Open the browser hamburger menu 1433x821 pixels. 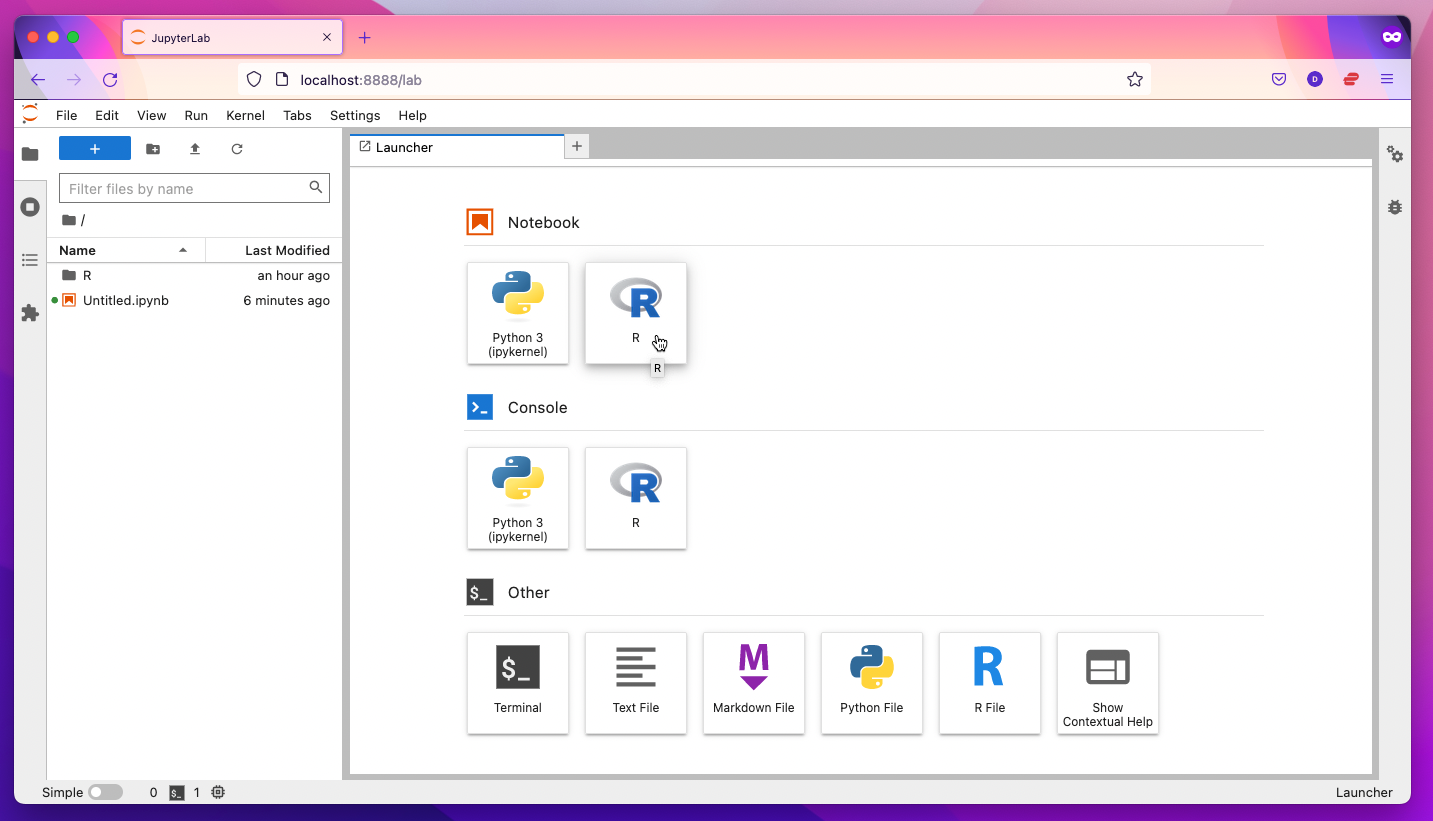(1387, 80)
